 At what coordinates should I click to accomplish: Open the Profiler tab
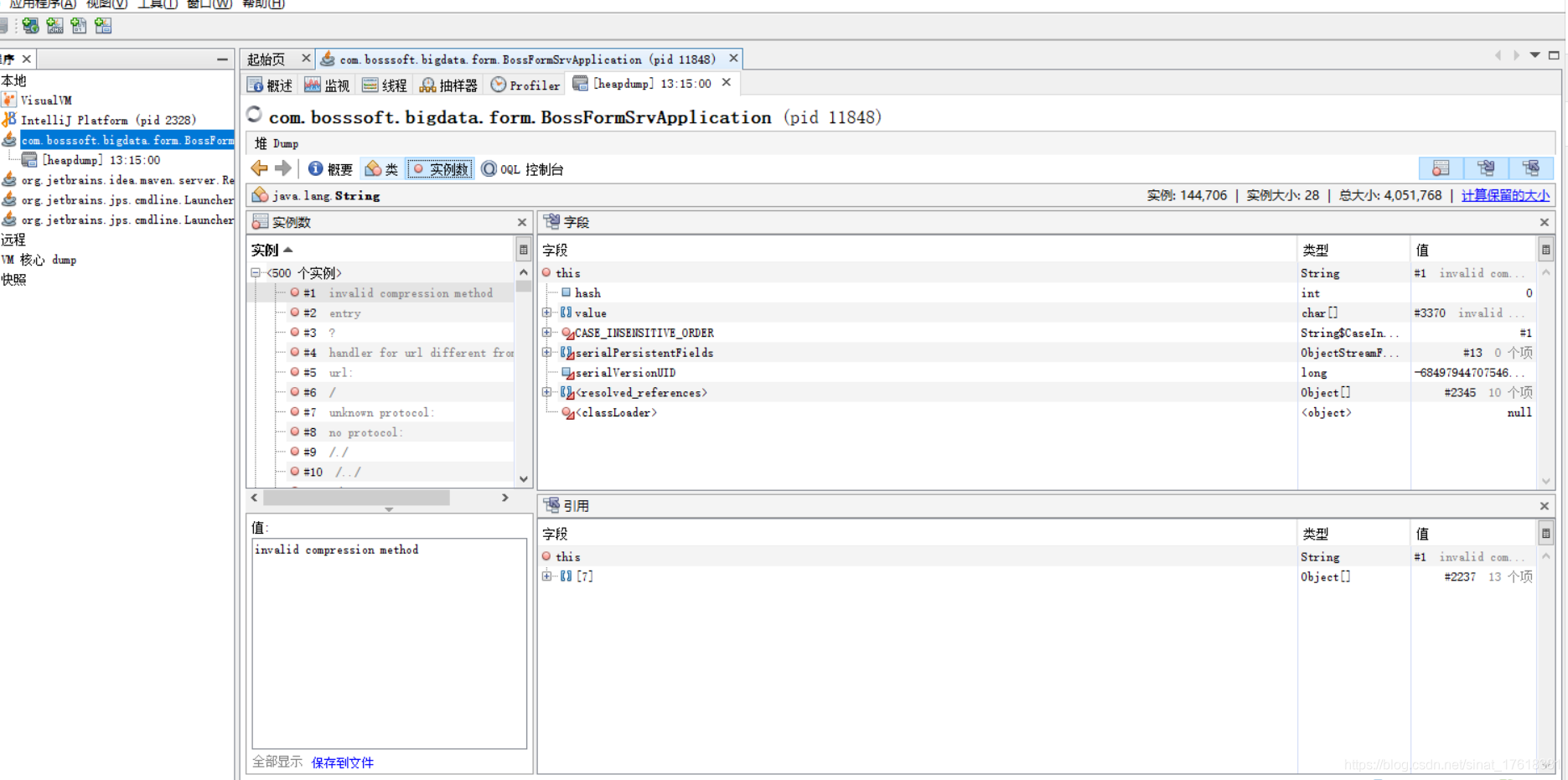(525, 85)
